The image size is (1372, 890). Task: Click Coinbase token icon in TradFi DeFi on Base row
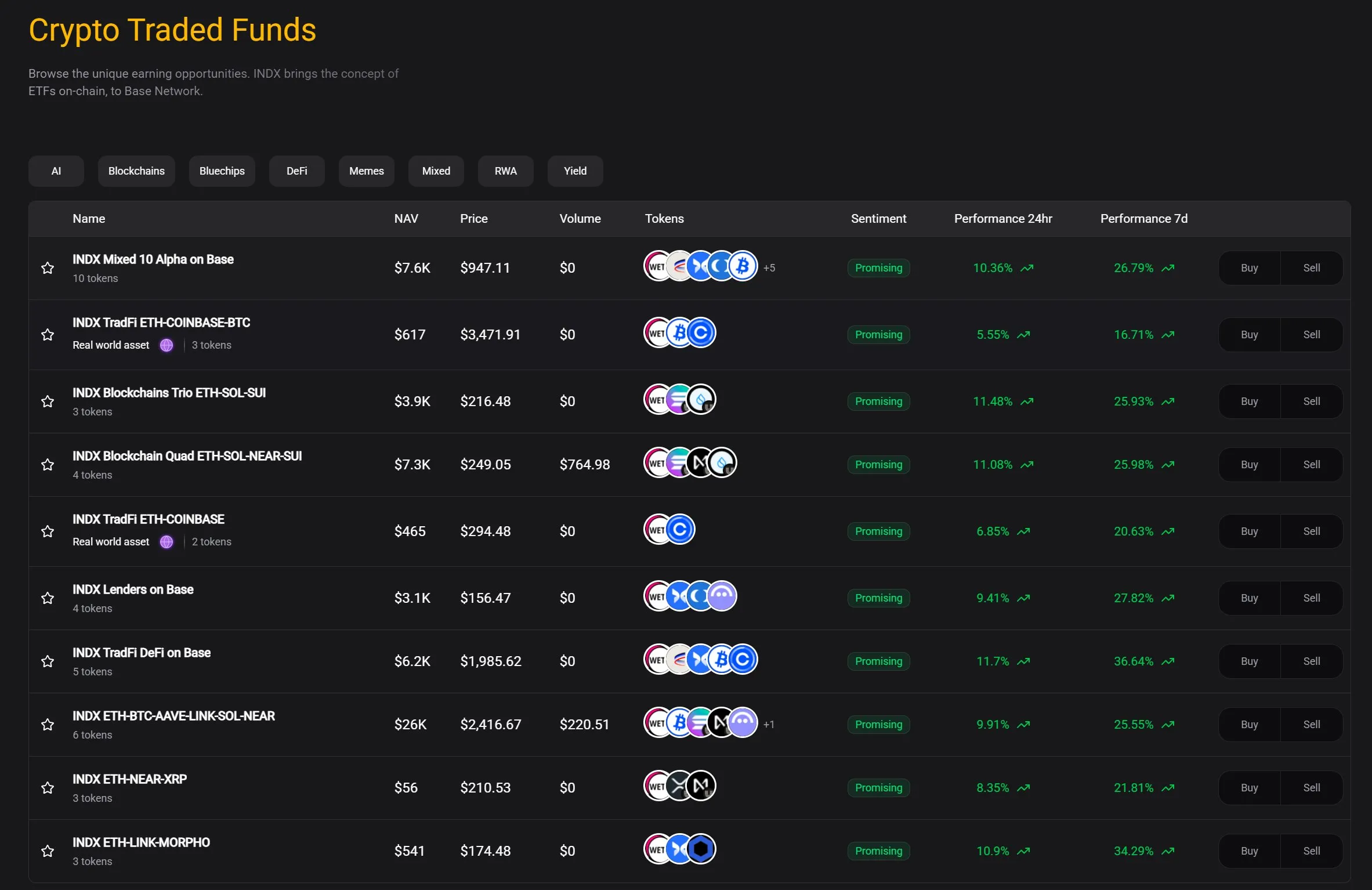click(x=743, y=660)
